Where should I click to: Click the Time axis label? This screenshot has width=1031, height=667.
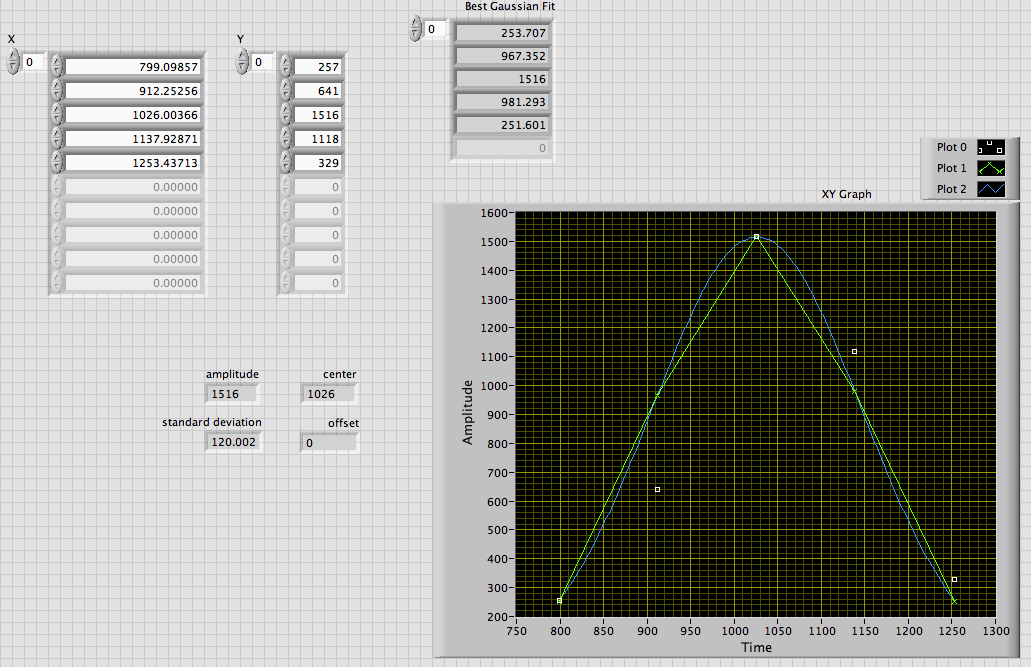point(756,647)
